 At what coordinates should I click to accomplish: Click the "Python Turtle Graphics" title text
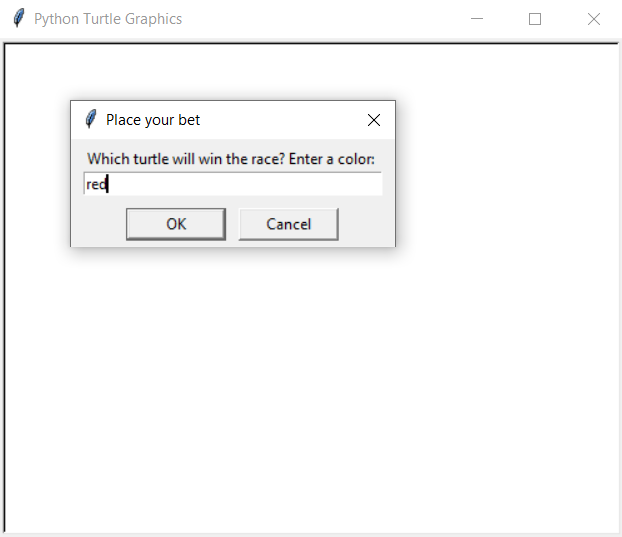[108, 19]
